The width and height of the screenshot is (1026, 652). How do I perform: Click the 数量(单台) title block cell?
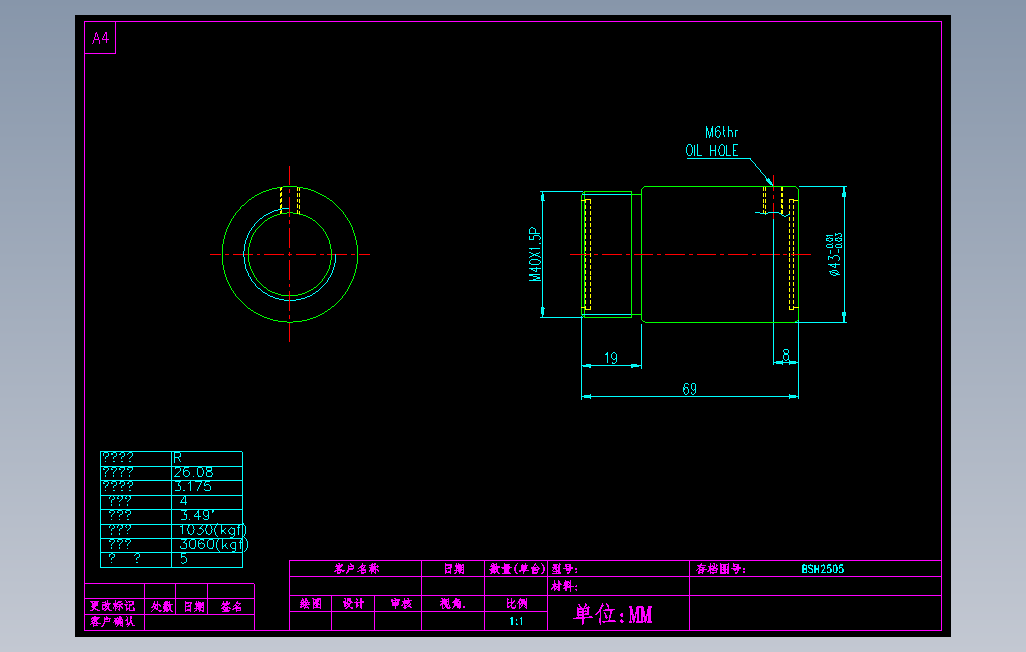pyautogui.click(x=517, y=569)
